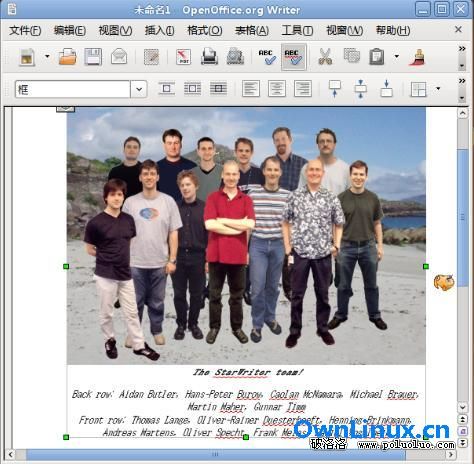This screenshot has width=474, height=464.
Task: Export directly as PDF icon
Action: point(183,57)
